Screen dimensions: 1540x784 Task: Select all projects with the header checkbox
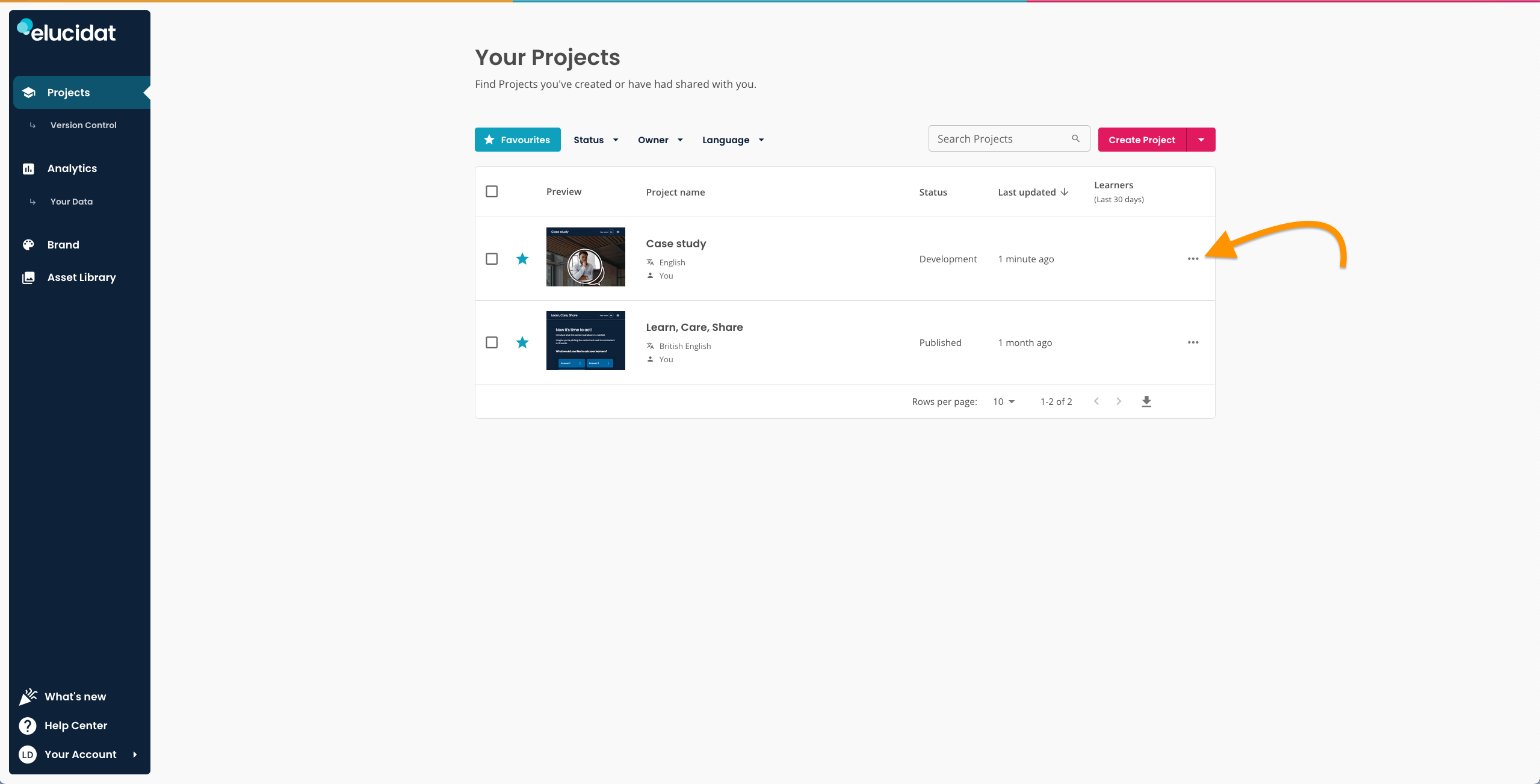[x=492, y=191]
